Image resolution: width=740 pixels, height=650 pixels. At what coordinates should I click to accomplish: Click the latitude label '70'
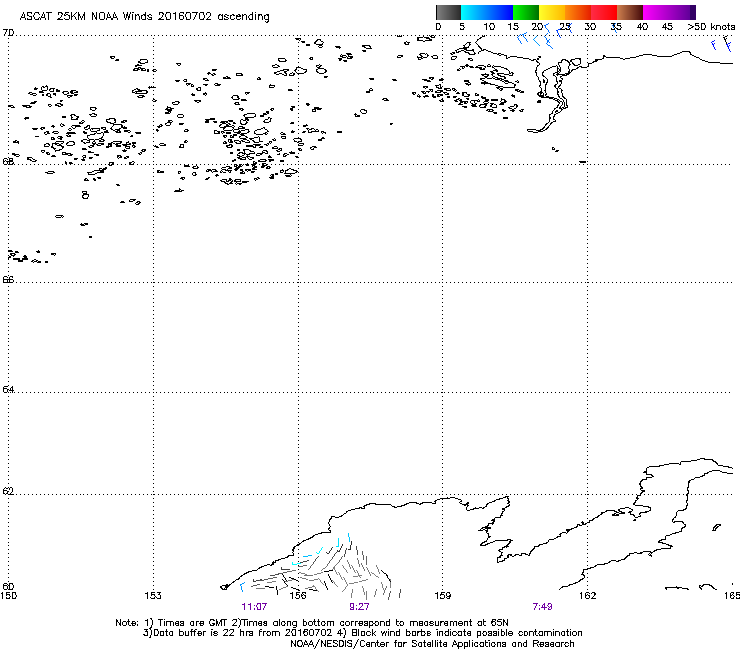pos(8,33)
